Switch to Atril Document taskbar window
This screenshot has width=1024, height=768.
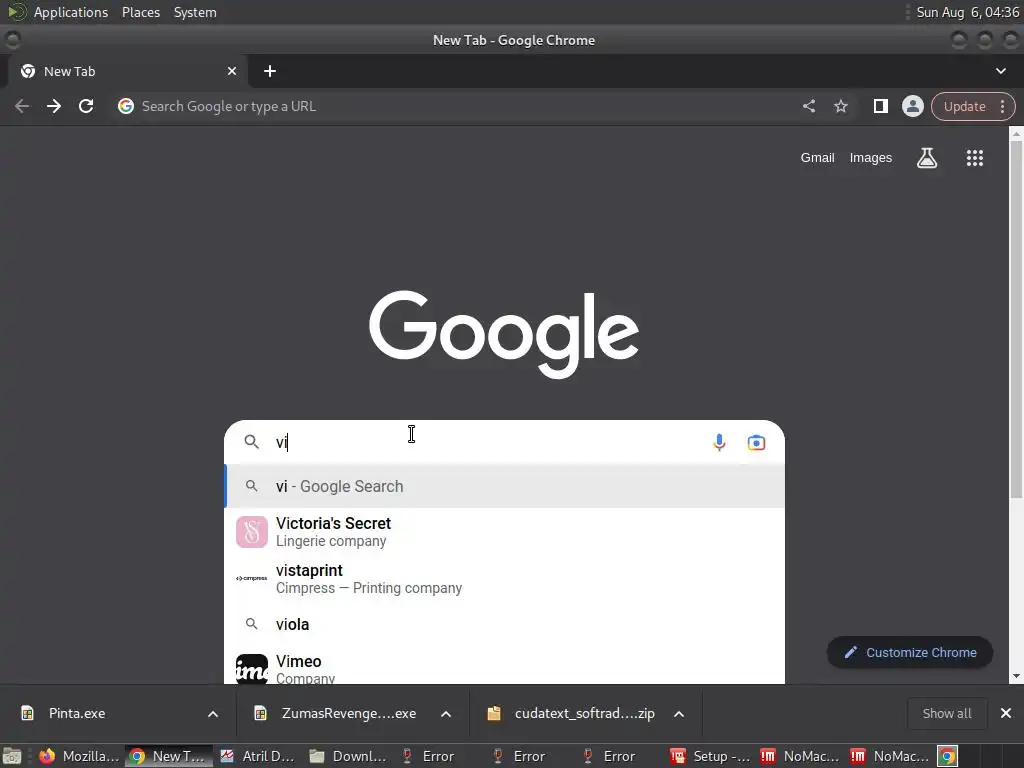point(259,756)
